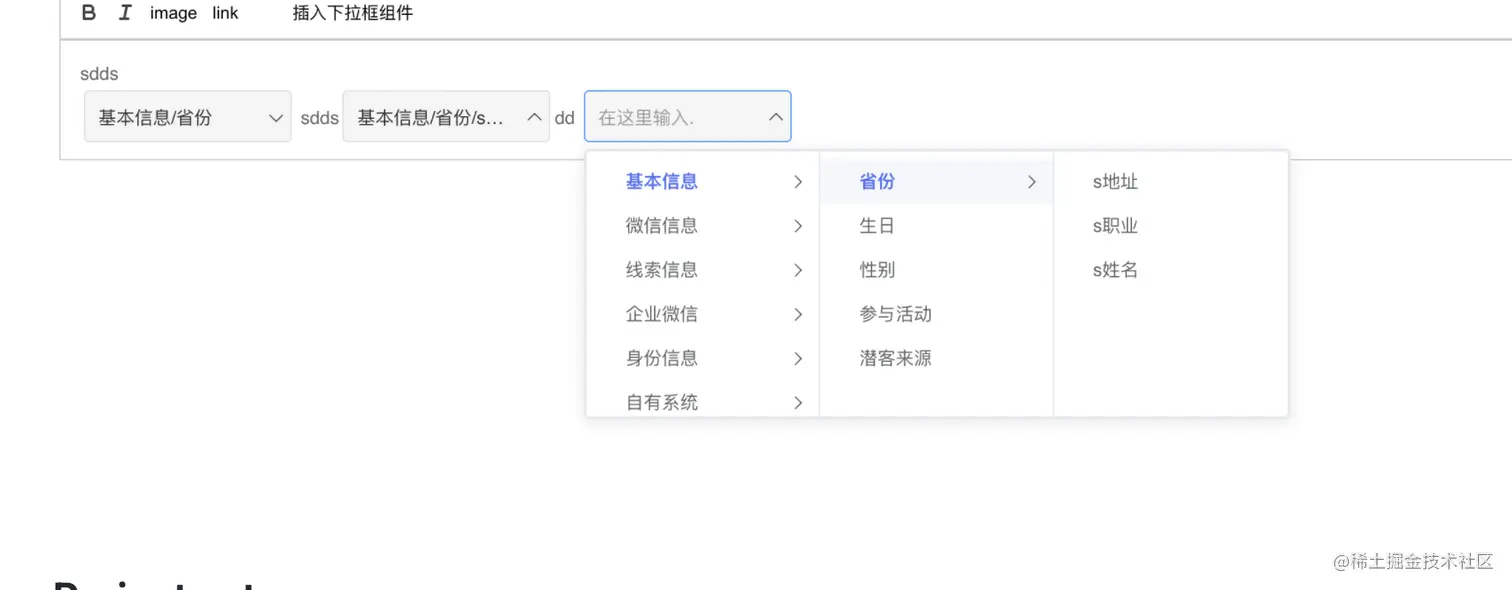Pick the s姓名 option
1512x590 pixels.
[1115, 270]
